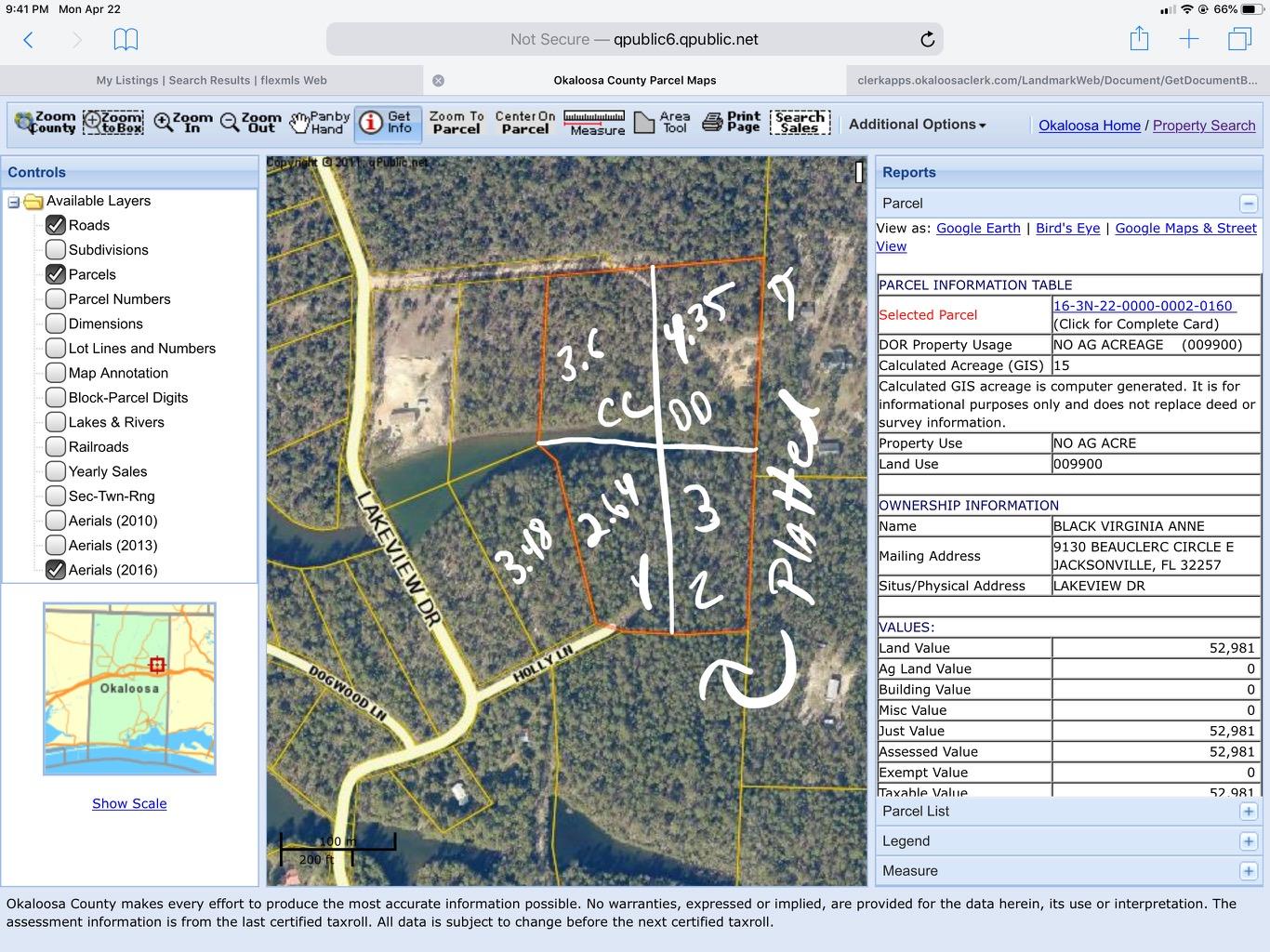Image resolution: width=1270 pixels, height=952 pixels.
Task: Tap Safari's page reload icon
Action: point(927,39)
